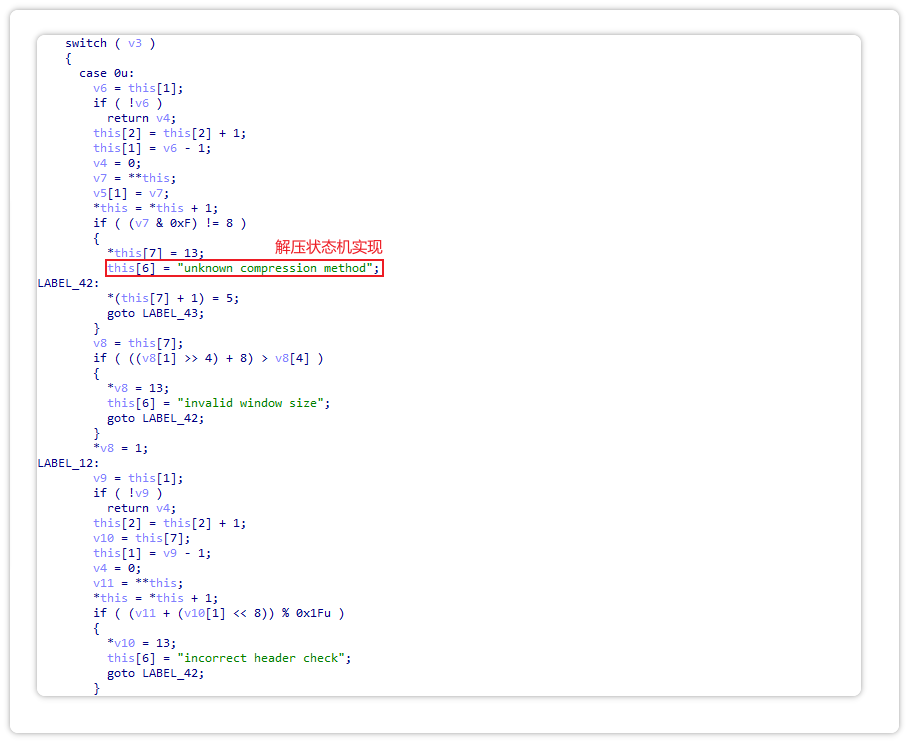Select the v6 = this[1]; line
Screen dimensions: 909x743
click(x=138, y=88)
